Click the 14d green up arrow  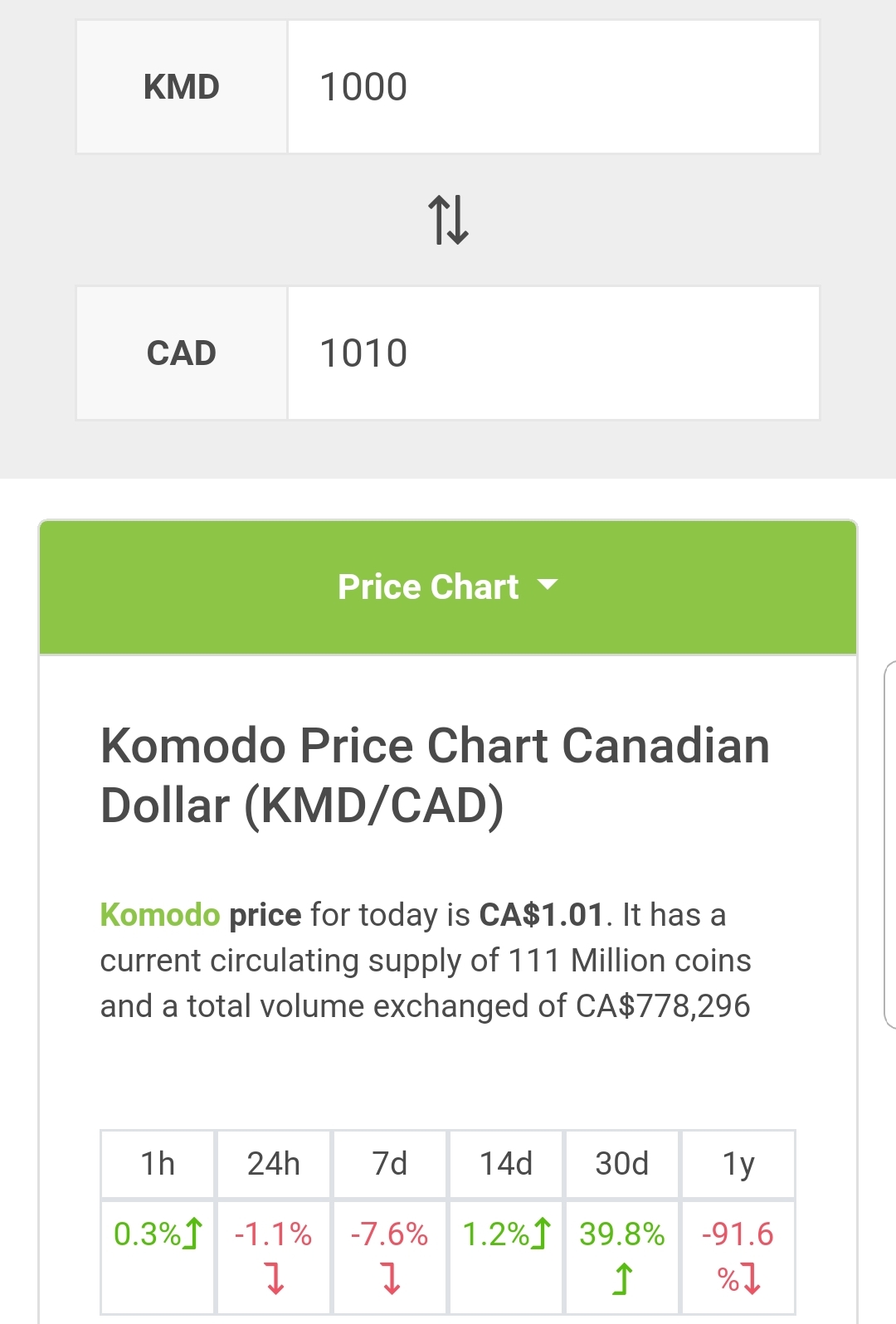541,1234
